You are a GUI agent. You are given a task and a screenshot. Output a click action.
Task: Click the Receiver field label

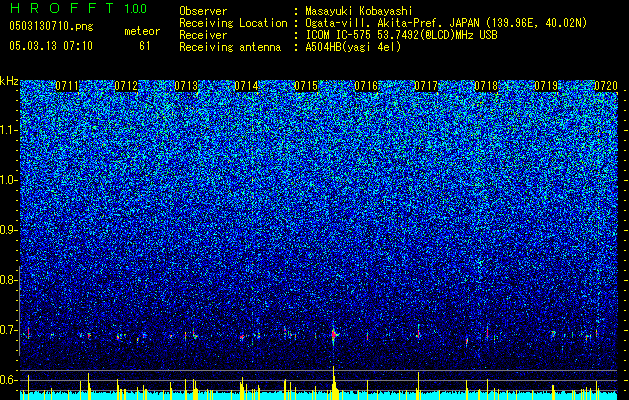[x=203, y=35]
